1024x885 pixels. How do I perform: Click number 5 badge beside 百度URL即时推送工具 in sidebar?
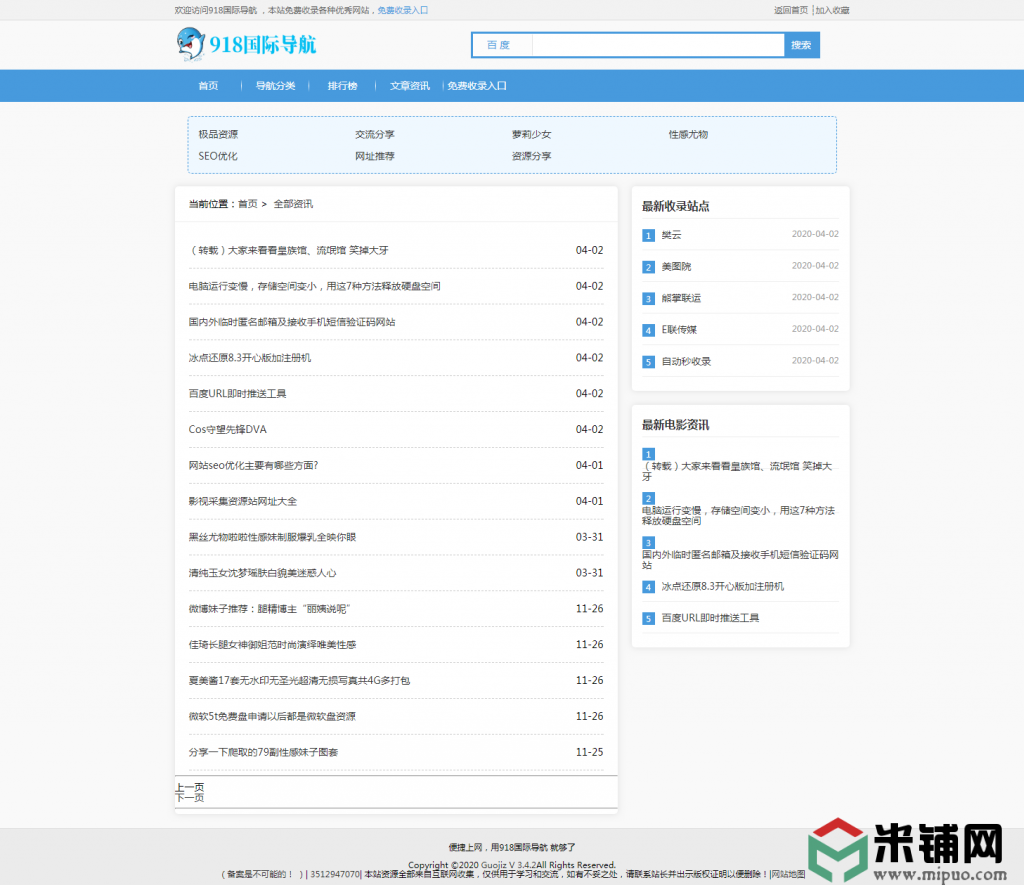coord(648,619)
